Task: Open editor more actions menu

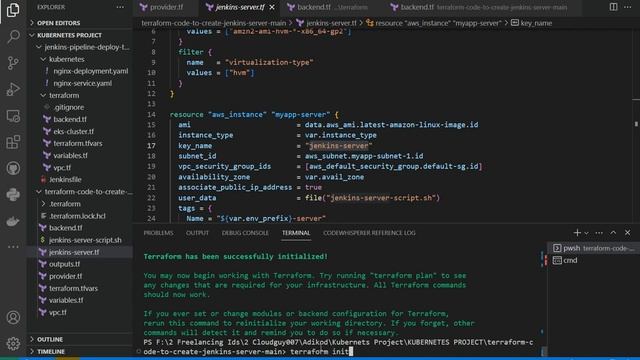Action: 627,7
